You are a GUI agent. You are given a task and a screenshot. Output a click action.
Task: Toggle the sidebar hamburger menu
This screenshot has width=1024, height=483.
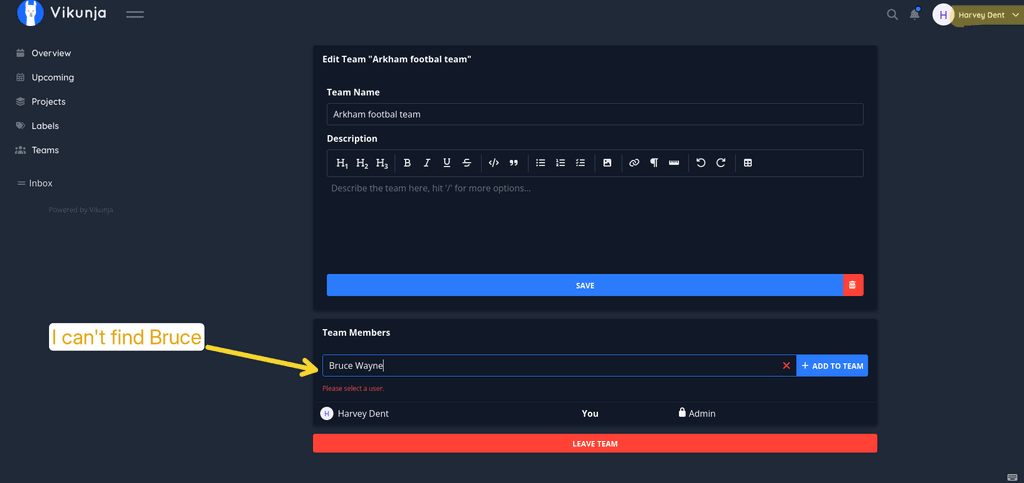pos(135,14)
